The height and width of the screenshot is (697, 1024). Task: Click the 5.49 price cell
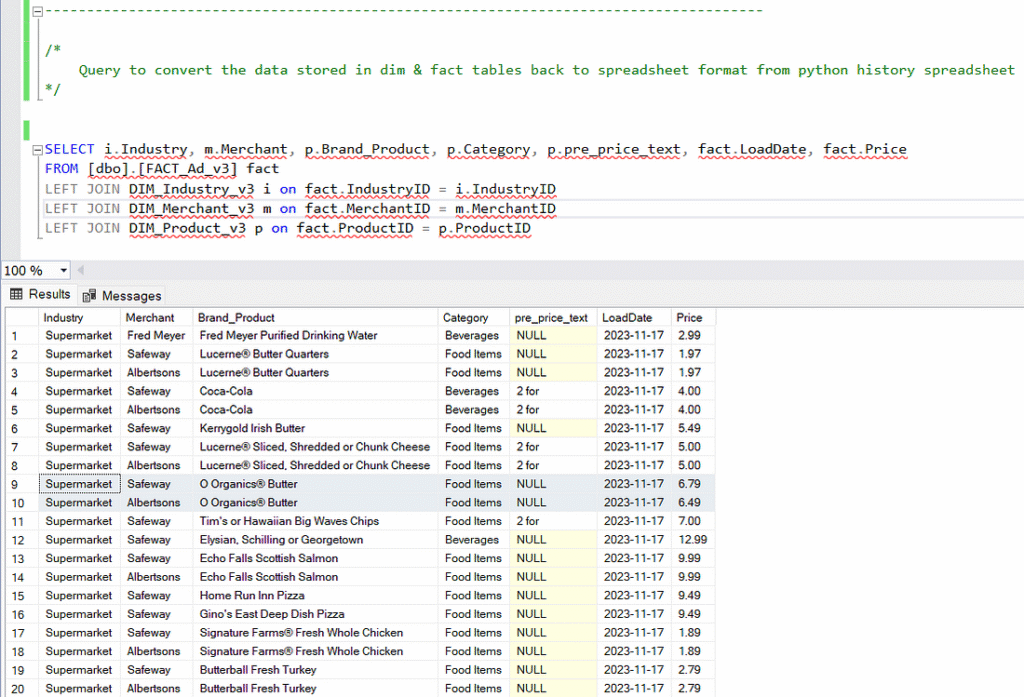click(x=693, y=429)
